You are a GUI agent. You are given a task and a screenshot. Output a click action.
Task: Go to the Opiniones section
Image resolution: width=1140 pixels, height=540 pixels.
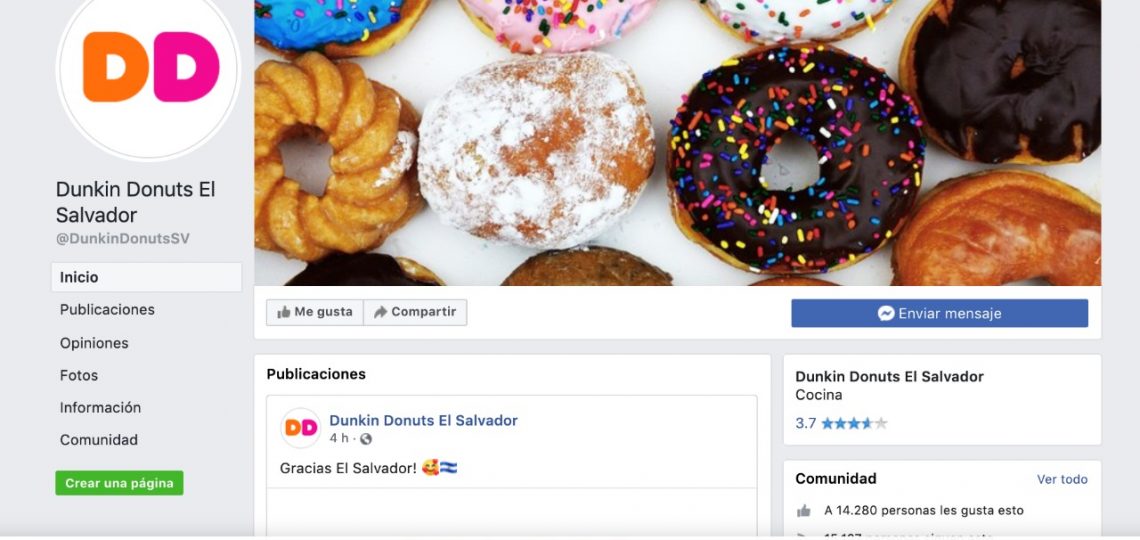pyautogui.click(x=94, y=343)
